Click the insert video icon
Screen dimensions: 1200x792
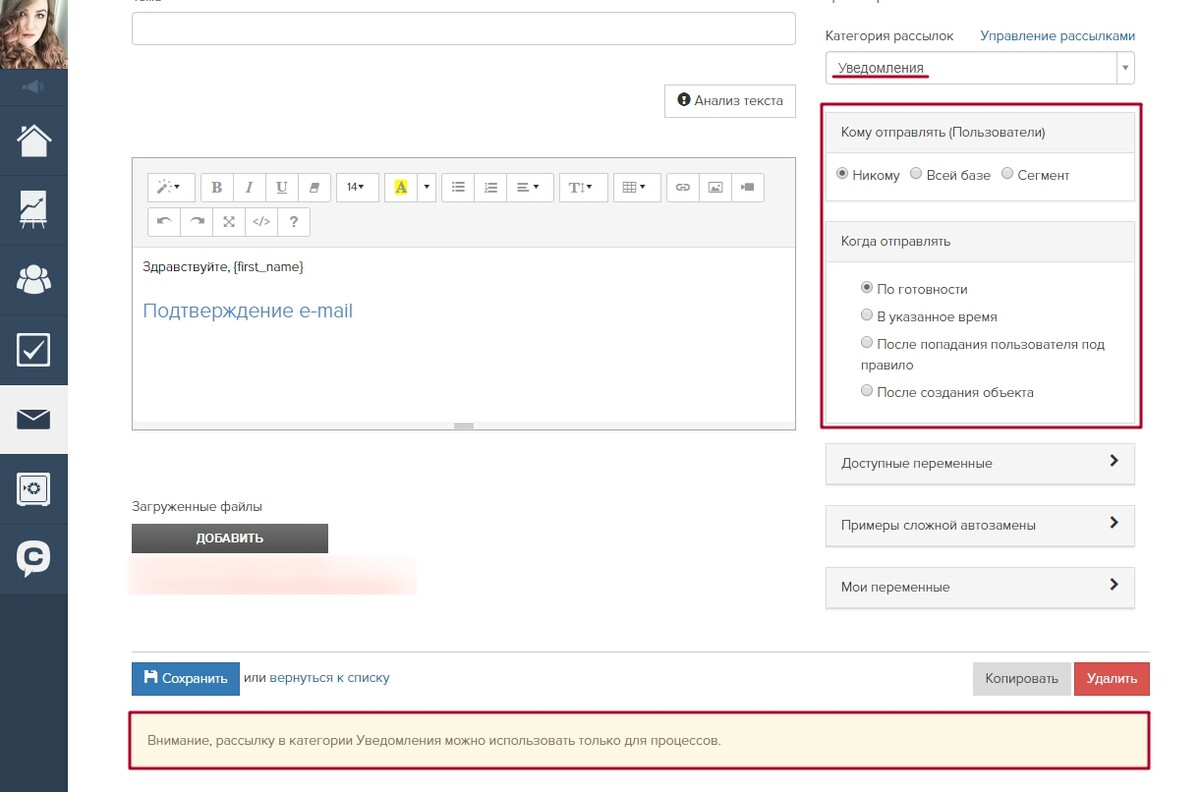[748, 187]
